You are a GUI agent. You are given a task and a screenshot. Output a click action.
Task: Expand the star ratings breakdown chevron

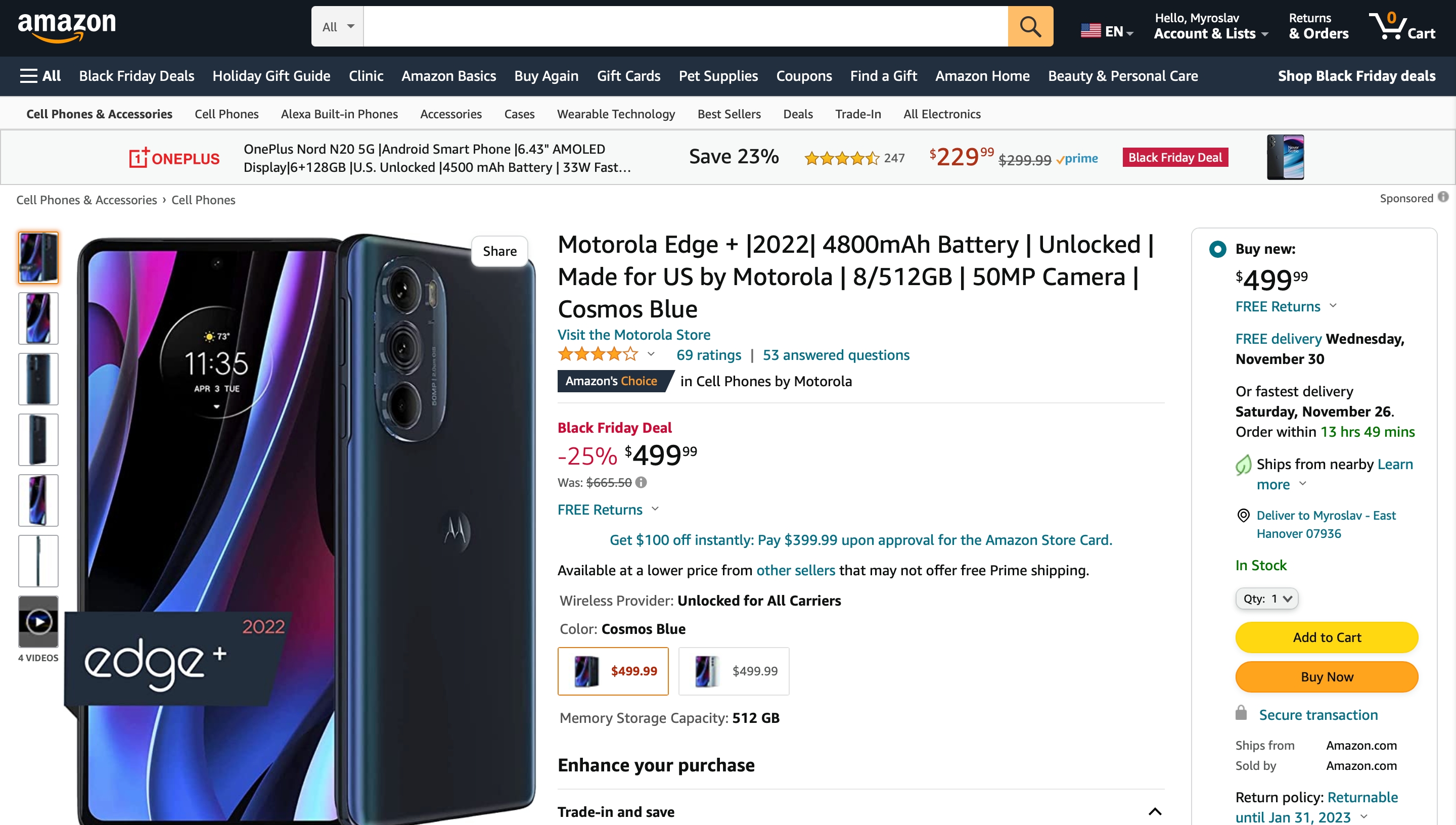pyautogui.click(x=651, y=355)
